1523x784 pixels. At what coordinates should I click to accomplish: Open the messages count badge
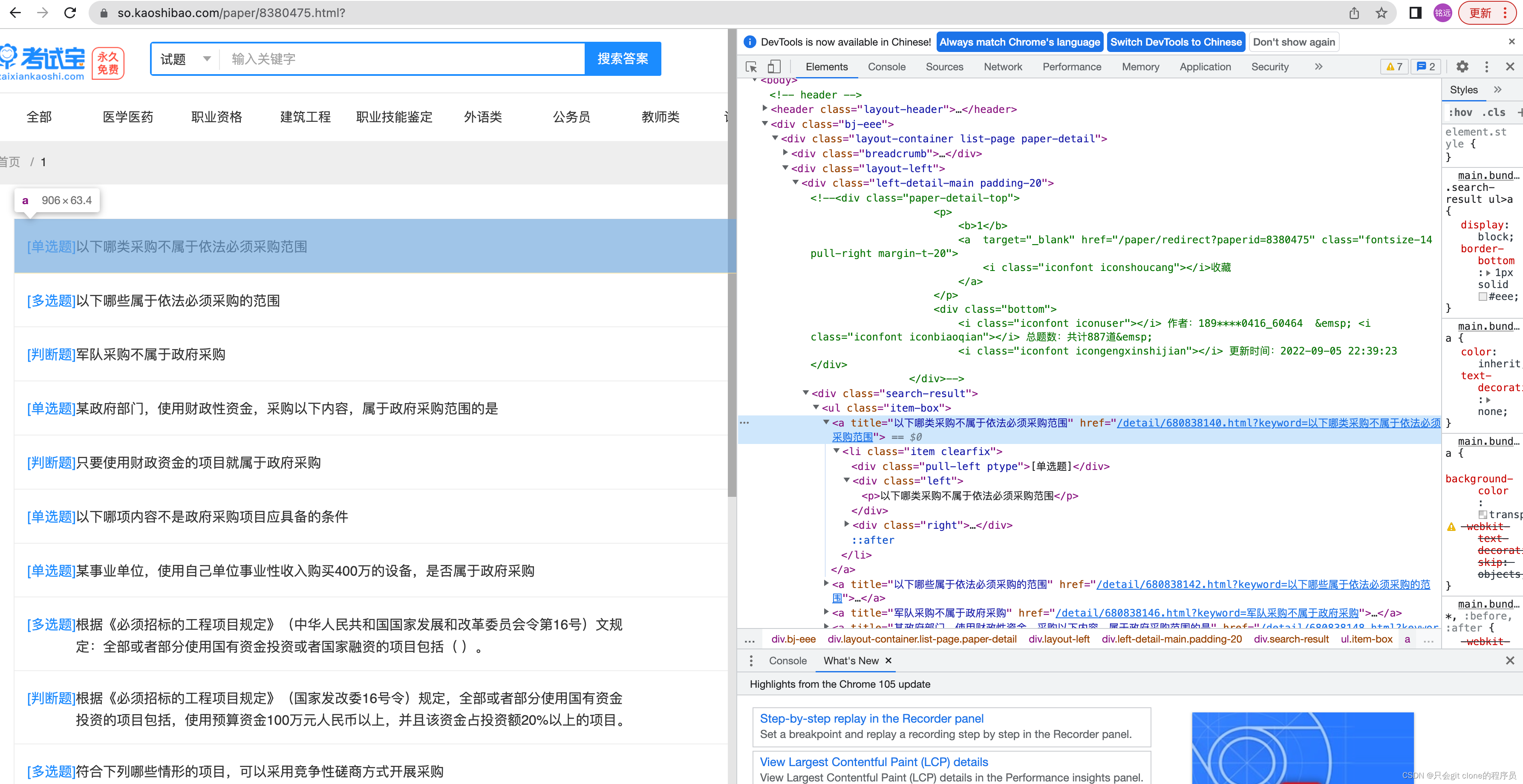pos(1426,67)
